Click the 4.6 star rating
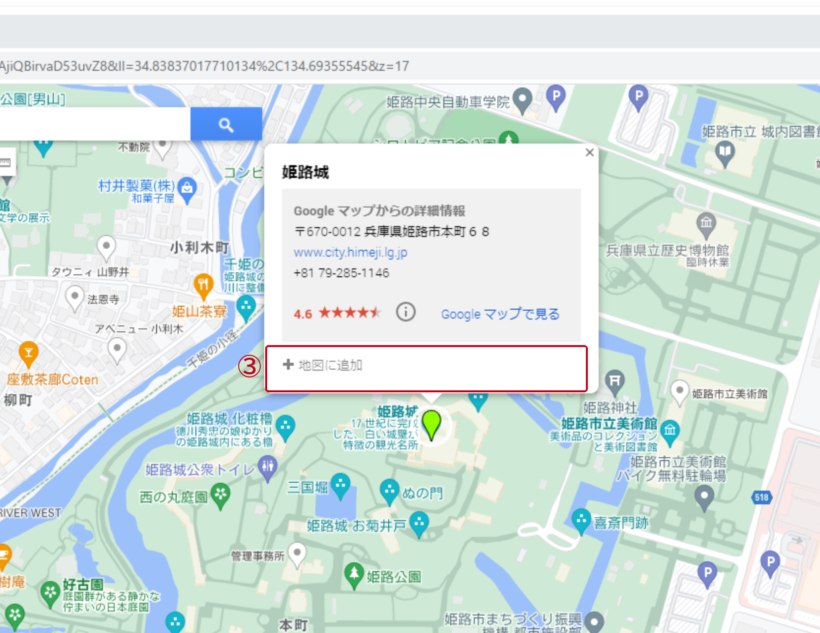Image resolution: width=820 pixels, height=633 pixels. pyautogui.click(x=337, y=313)
